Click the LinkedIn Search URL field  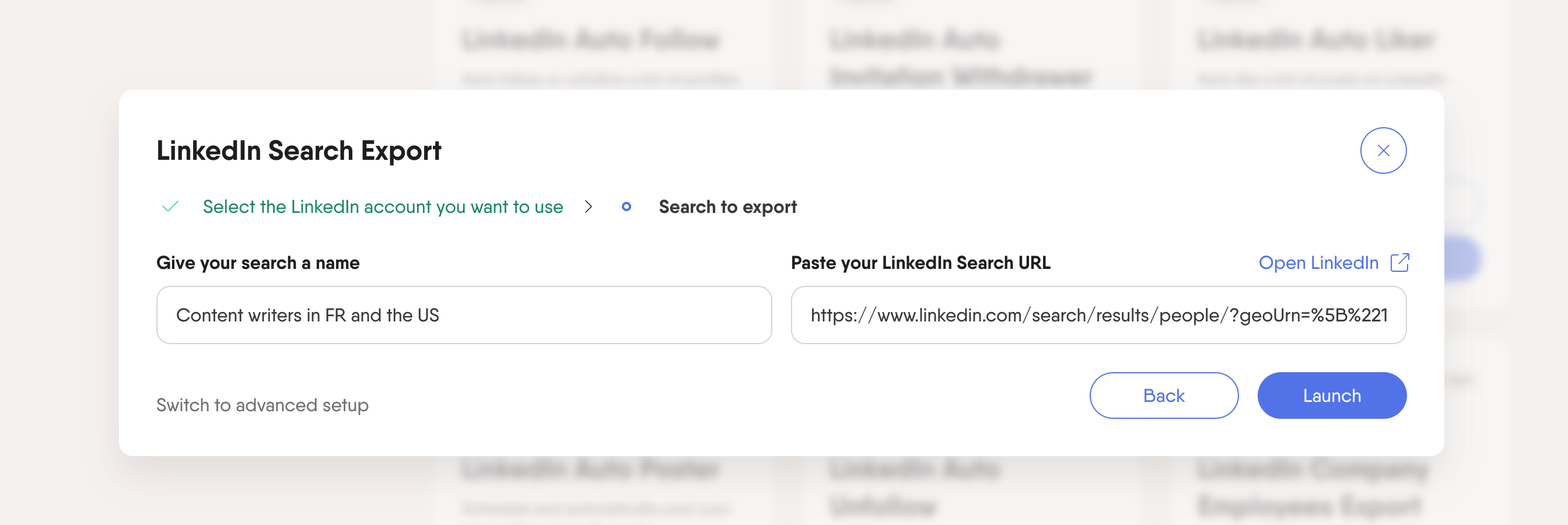[1098, 315]
